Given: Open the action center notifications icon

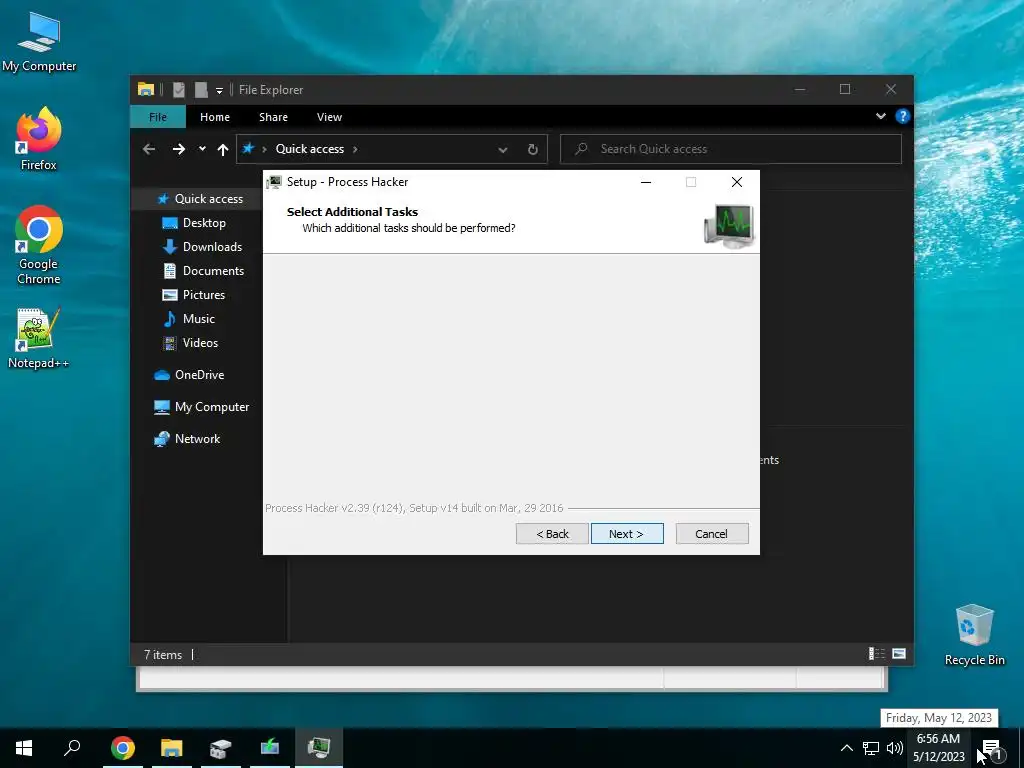Looking at the screenshot, I should 991,748.
